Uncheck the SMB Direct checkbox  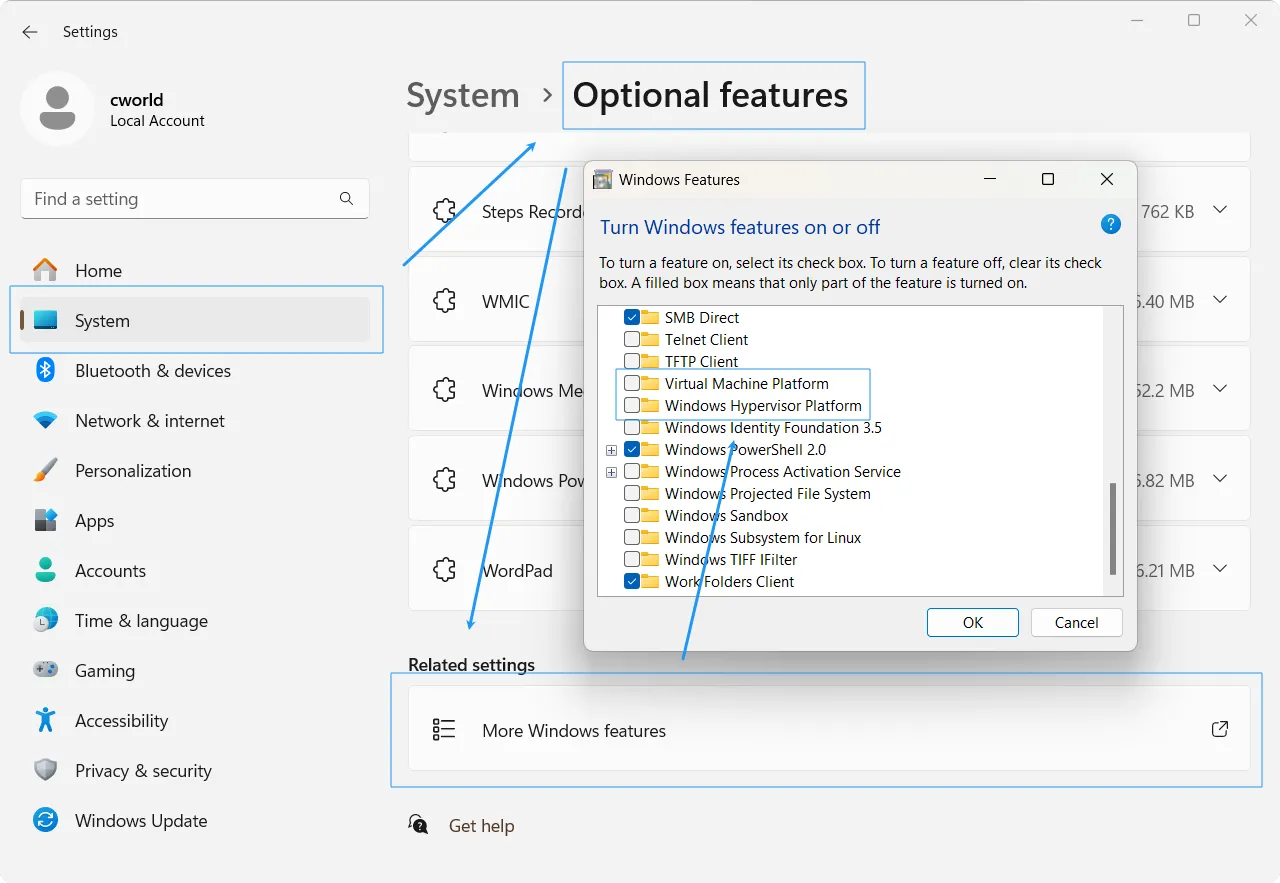(633, 317)
